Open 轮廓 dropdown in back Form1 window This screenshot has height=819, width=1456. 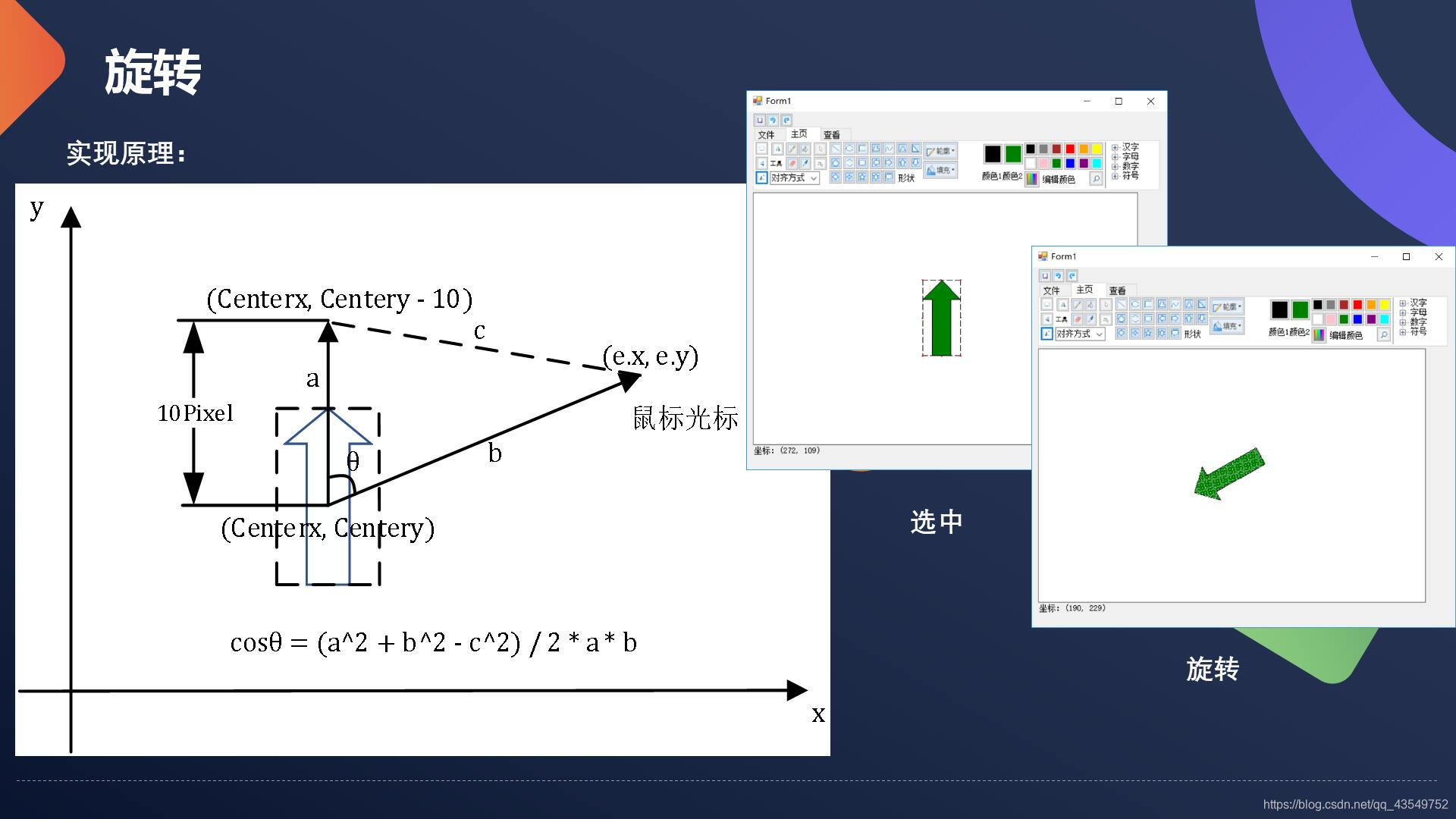coord(941,151)
